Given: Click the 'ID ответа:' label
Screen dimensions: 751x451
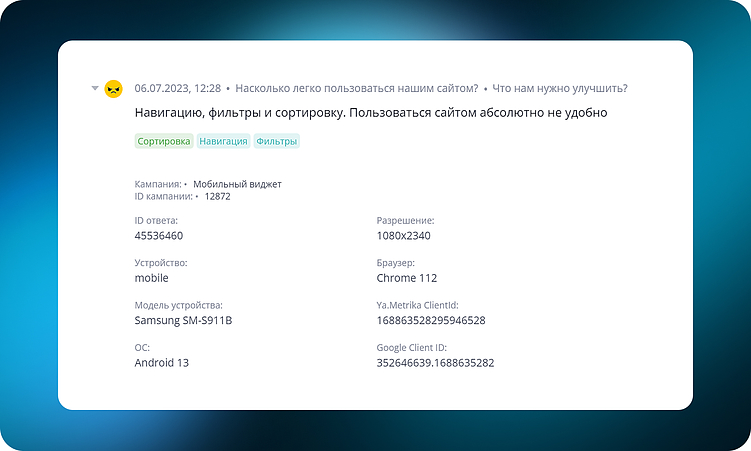Looking at the screenshot, I should [x=156, y=221].
